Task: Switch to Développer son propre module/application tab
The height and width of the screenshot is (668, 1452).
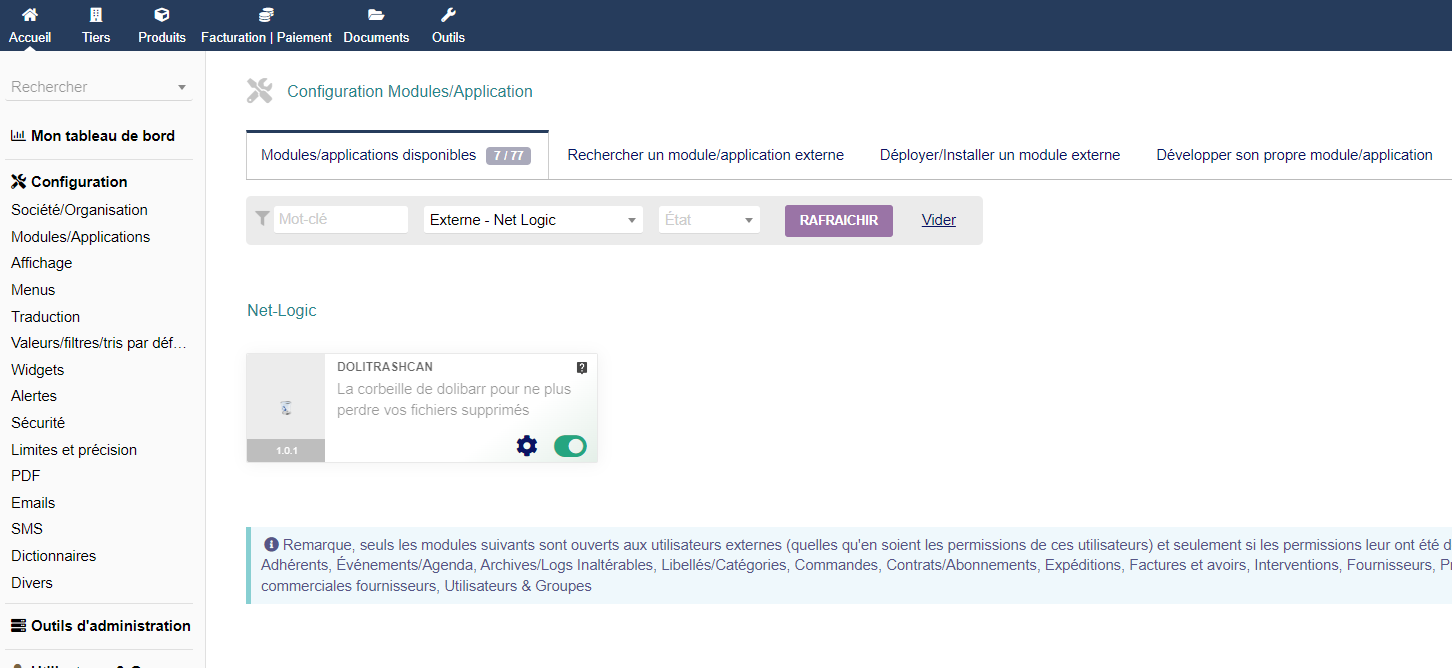Action: click(1294, 155)
